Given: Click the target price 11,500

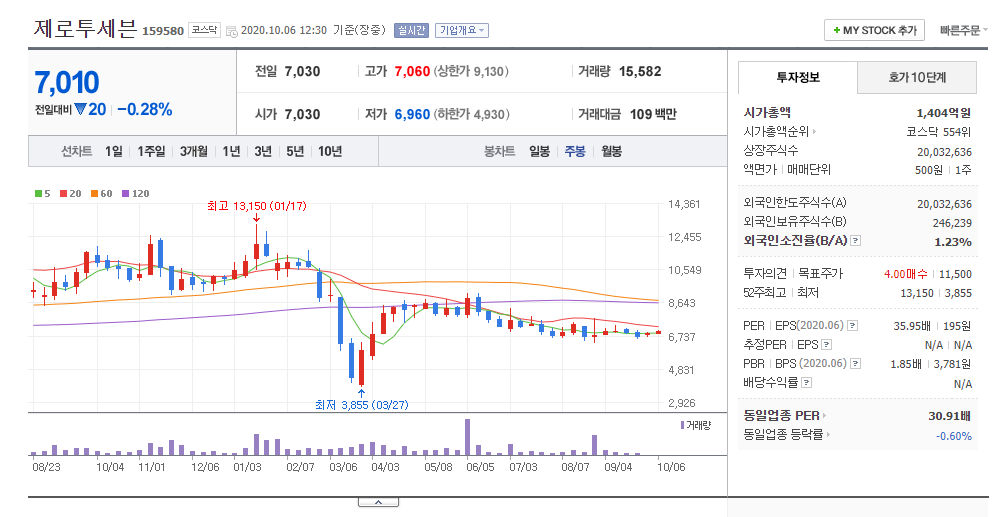Looking at the screenshot, I should click(955, 274).
